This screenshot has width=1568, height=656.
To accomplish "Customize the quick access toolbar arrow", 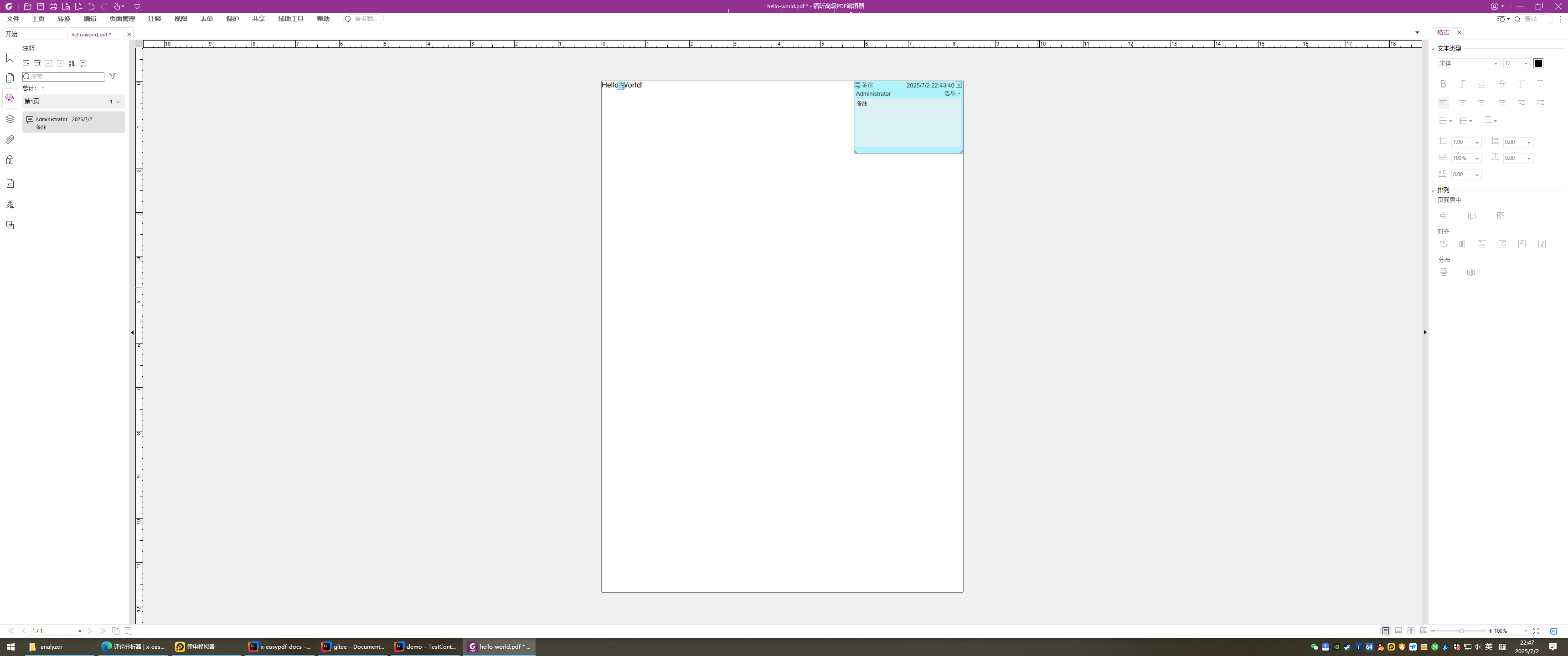I will (137, 6).
